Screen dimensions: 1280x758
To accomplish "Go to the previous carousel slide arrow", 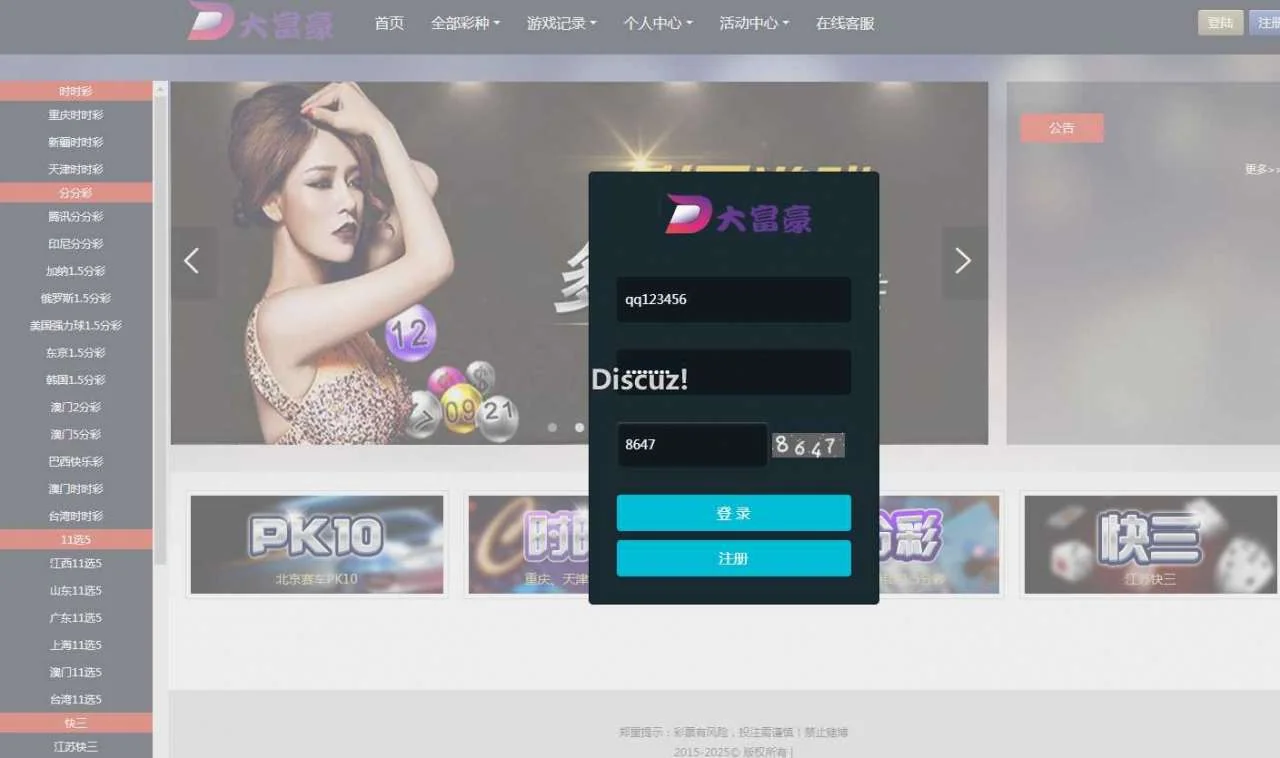I will [192, 261].
